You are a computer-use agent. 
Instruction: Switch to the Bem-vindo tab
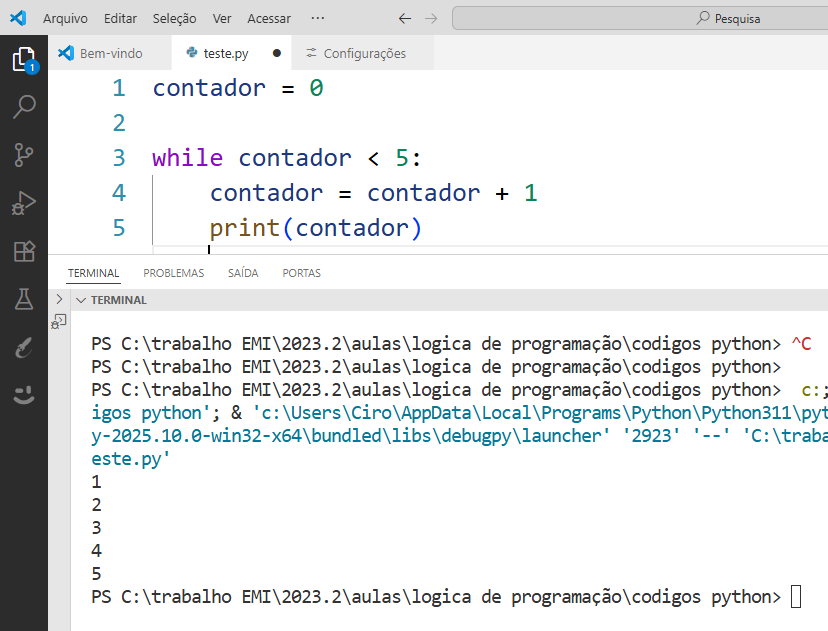click(110, 53)
